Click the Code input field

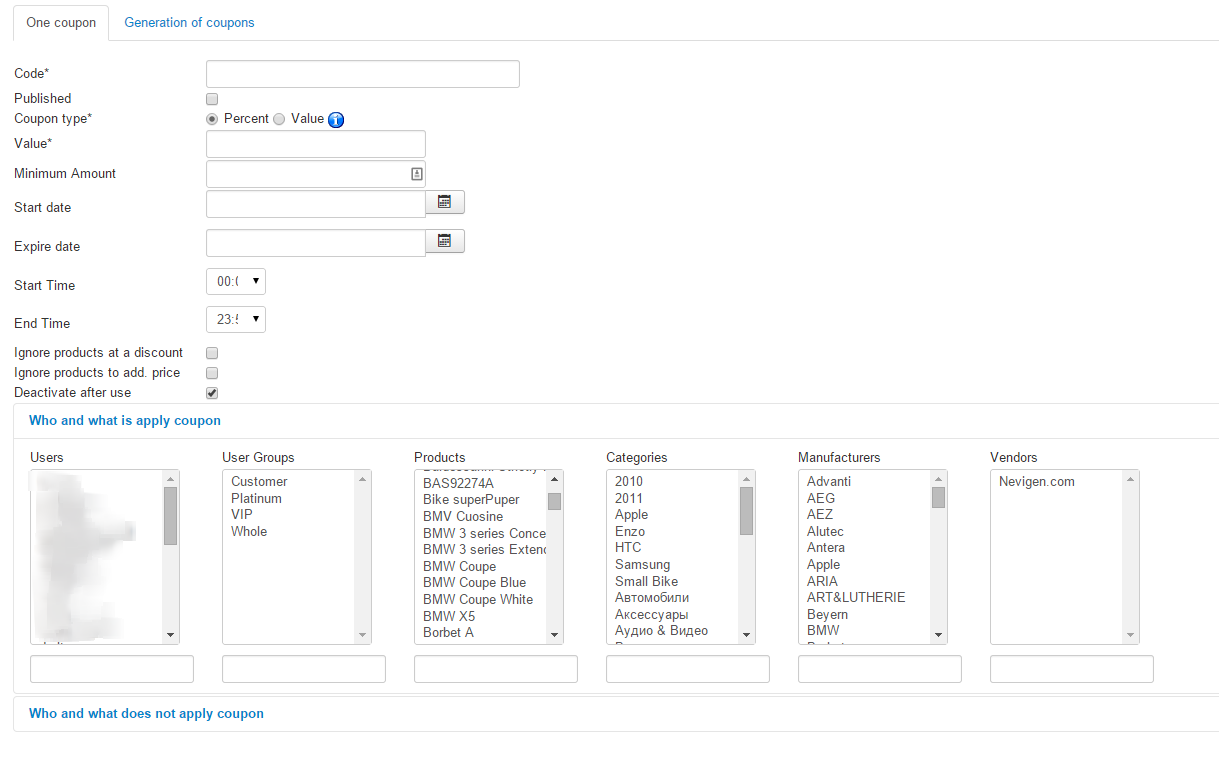pos(362,74)
